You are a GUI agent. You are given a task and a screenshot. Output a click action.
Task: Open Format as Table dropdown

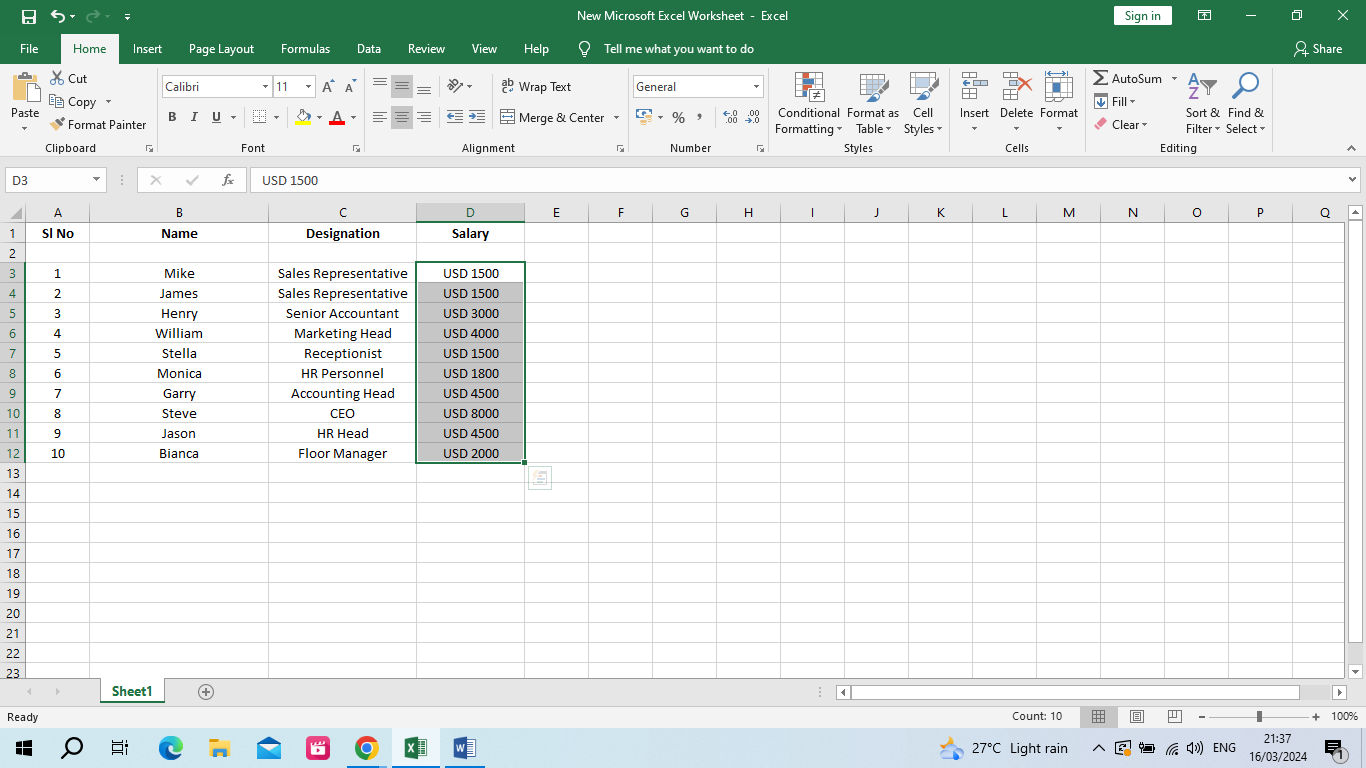[872, 103]
